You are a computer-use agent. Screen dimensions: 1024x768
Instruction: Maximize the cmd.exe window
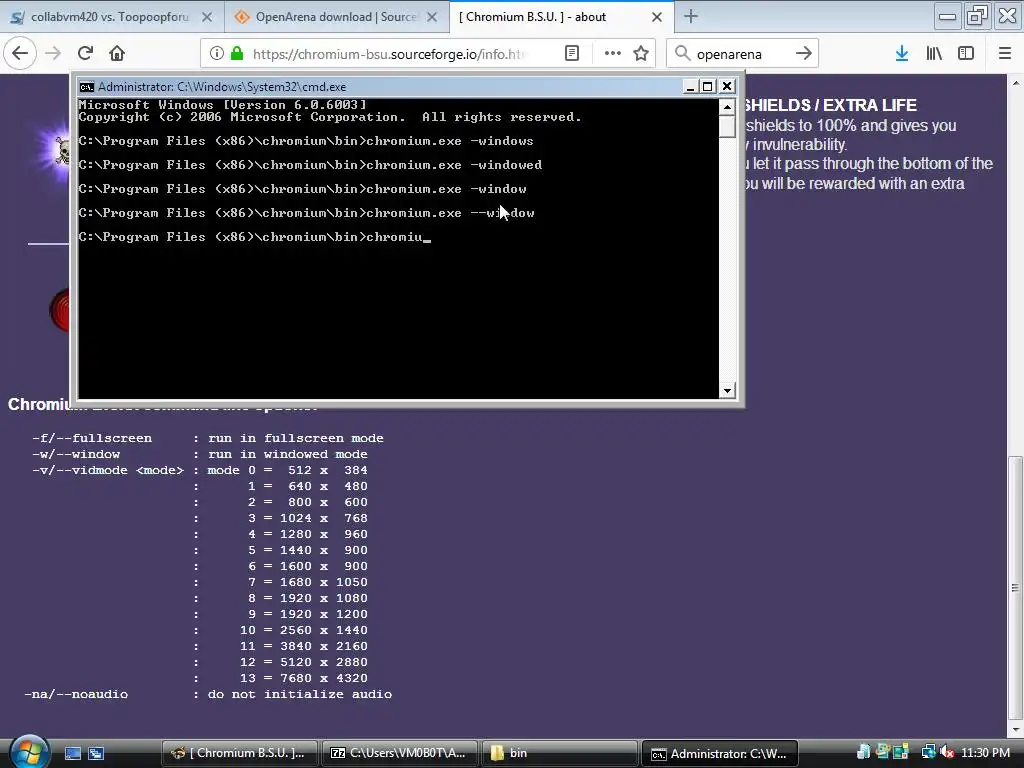708,86
